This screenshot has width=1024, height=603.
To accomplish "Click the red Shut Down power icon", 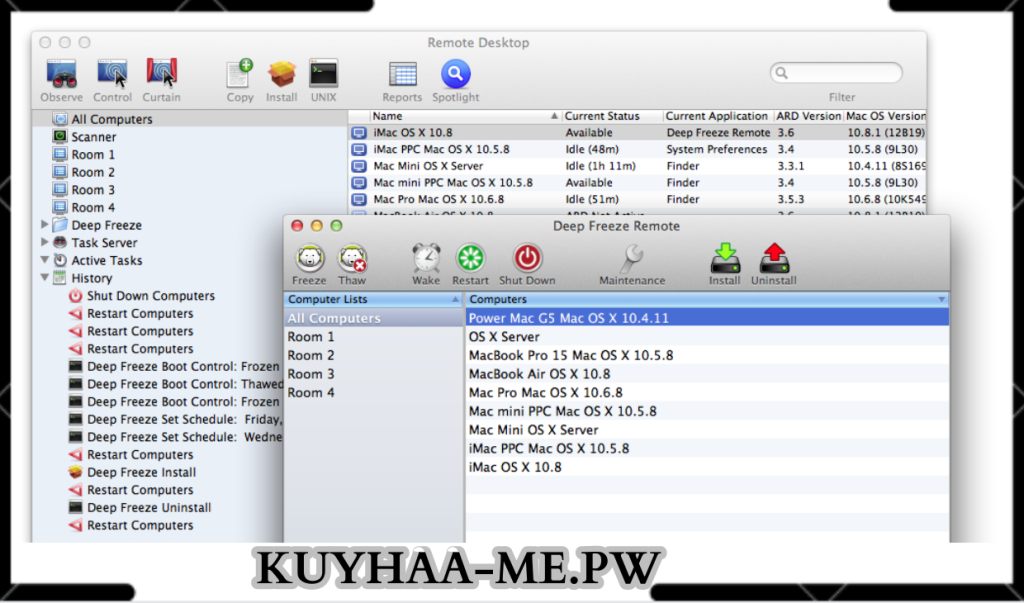I will pyautogui.click(x=527, y=258).
